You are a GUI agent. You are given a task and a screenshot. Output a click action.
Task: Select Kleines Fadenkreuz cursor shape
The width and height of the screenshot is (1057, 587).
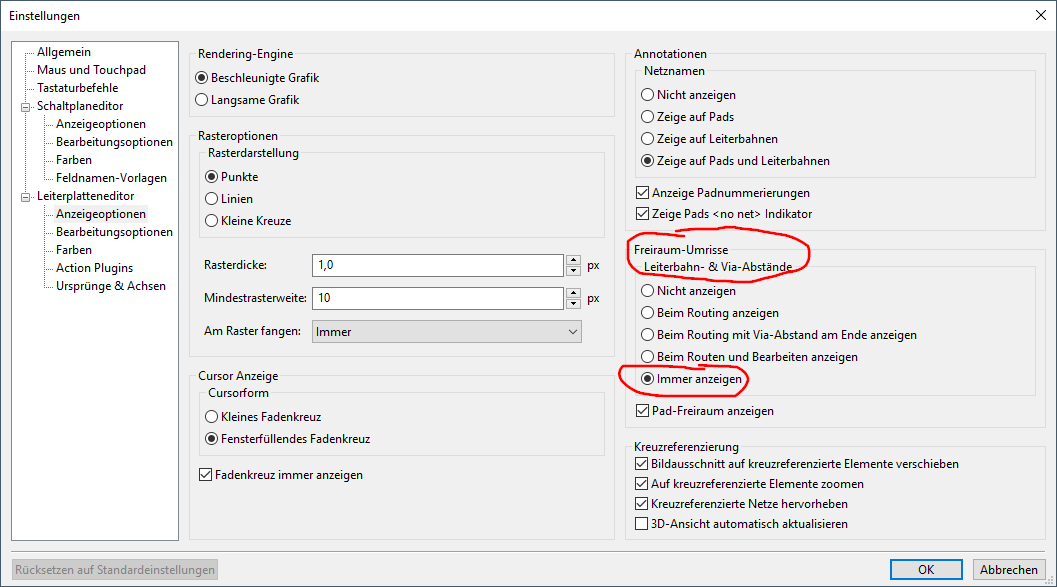(x=263, y=417)
